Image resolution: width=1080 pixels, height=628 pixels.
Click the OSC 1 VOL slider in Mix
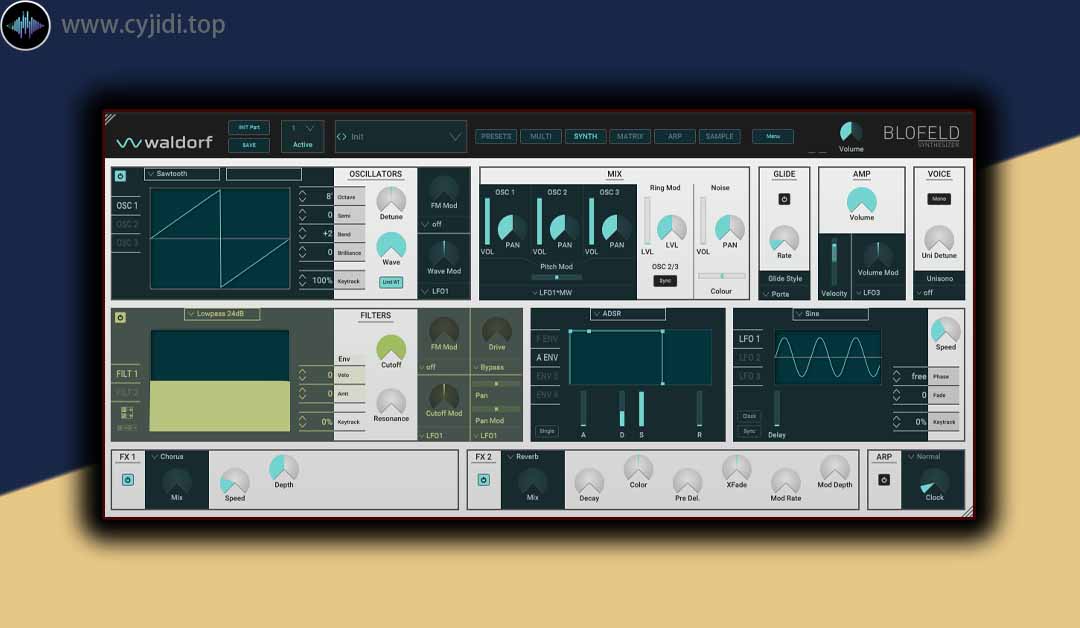(488, 222)
